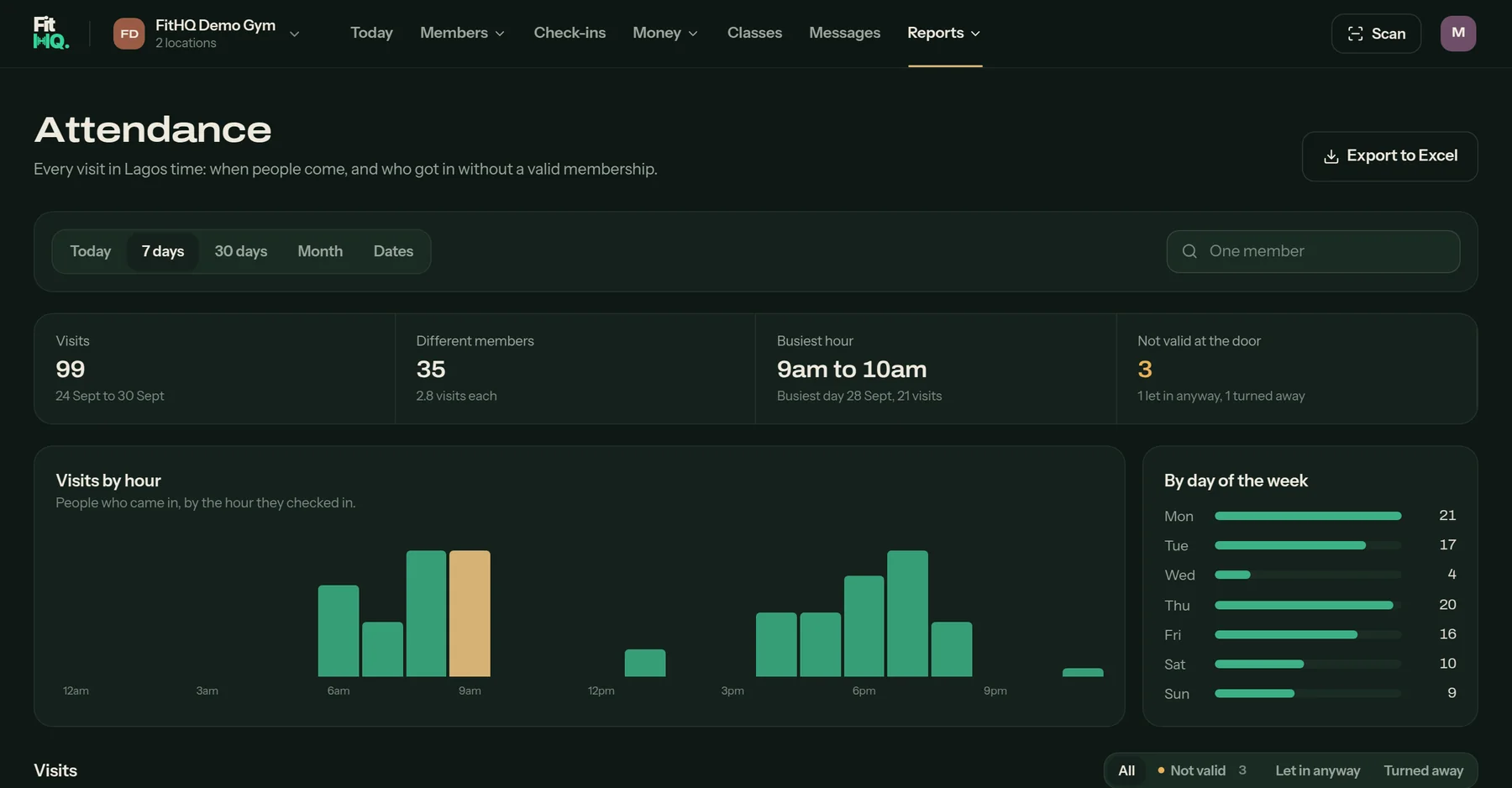Viewport: 1512px width, 788px height.
Task: Filter visits list to All
Action: [x=1126, y=770]
